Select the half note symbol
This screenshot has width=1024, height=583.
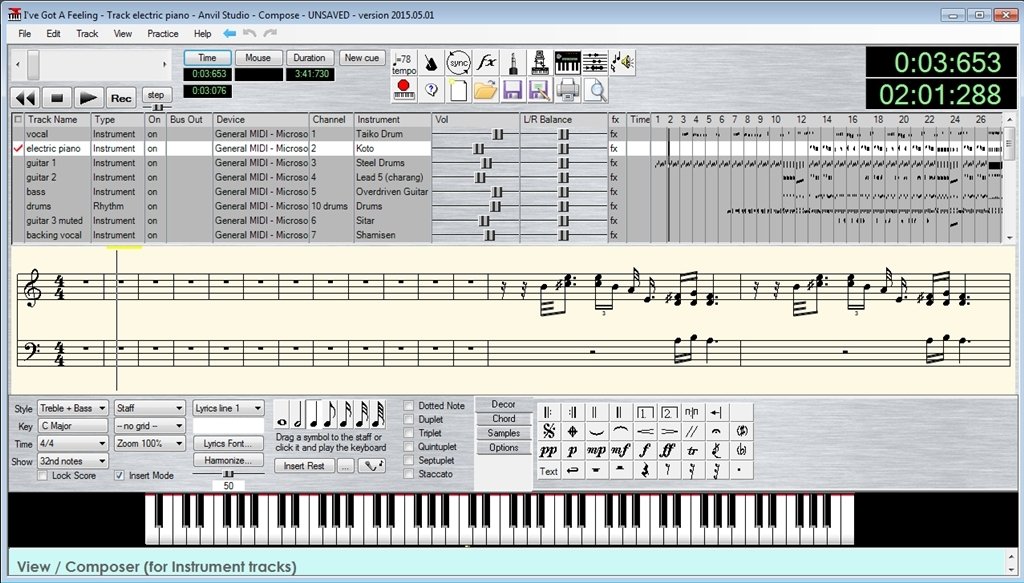[x=297, y=415]
